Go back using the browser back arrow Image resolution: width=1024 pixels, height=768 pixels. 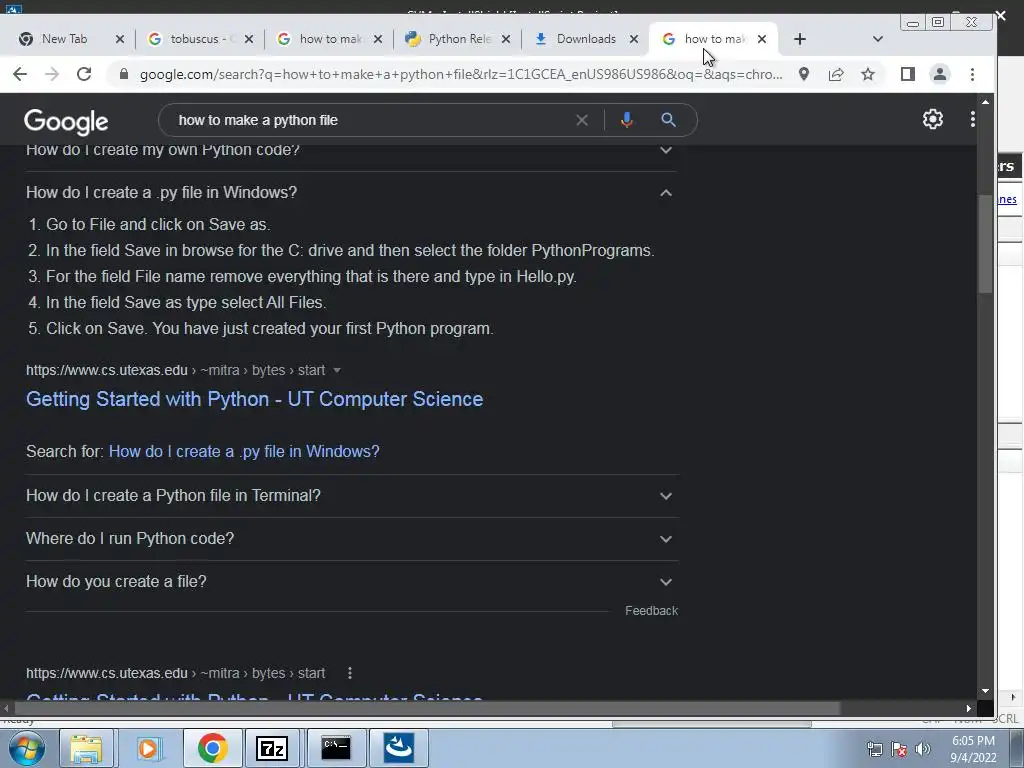click(x=20, y=74)
